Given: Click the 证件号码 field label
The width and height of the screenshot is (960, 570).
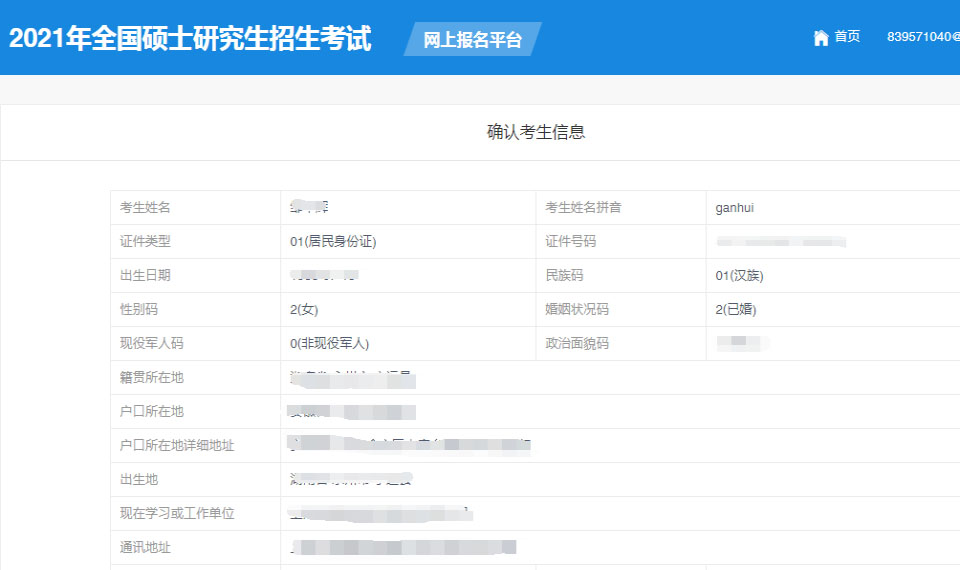Looking at the screenshot, I should click(570, 242).
